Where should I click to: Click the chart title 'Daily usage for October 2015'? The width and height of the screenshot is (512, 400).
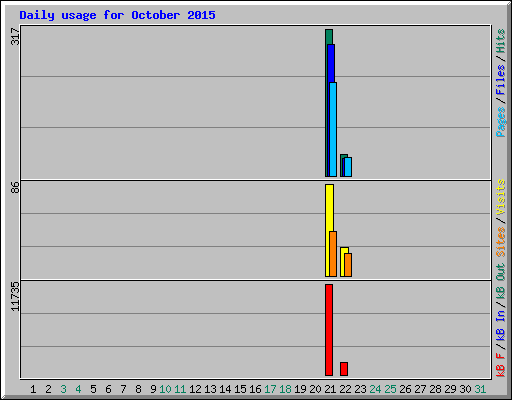117,15
